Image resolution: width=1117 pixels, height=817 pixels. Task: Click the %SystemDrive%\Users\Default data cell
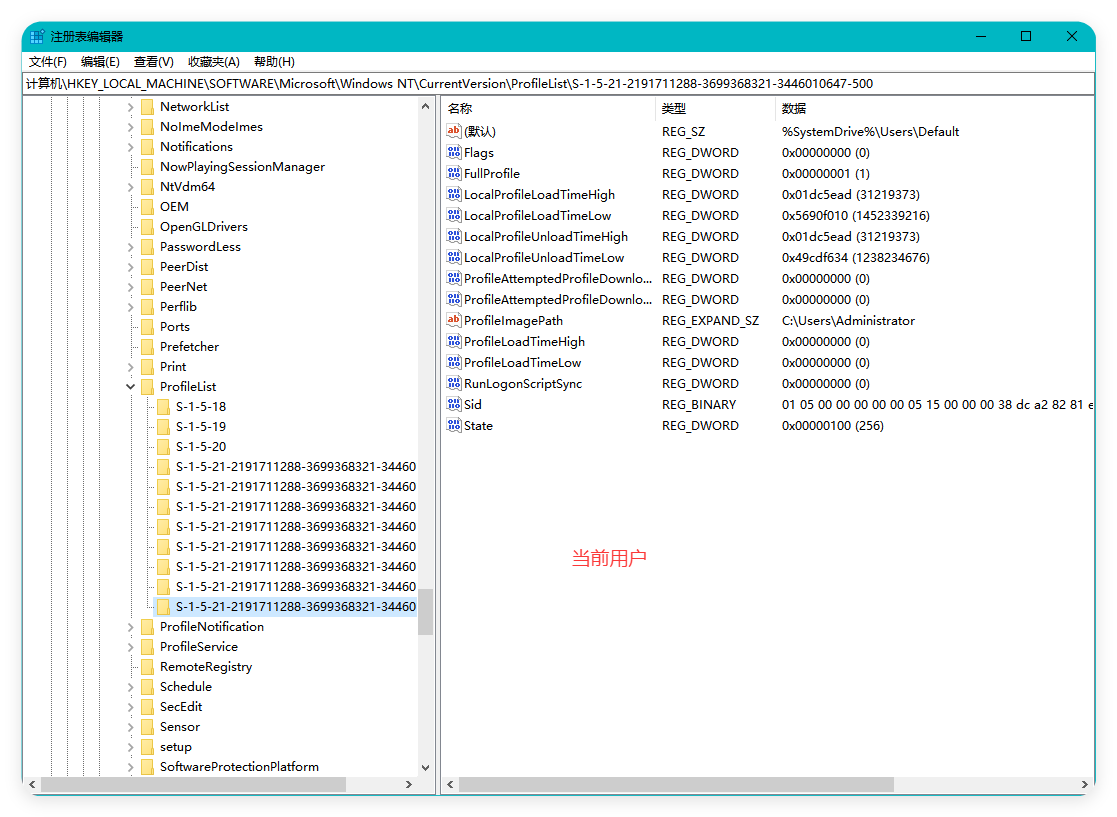[870, 131]
